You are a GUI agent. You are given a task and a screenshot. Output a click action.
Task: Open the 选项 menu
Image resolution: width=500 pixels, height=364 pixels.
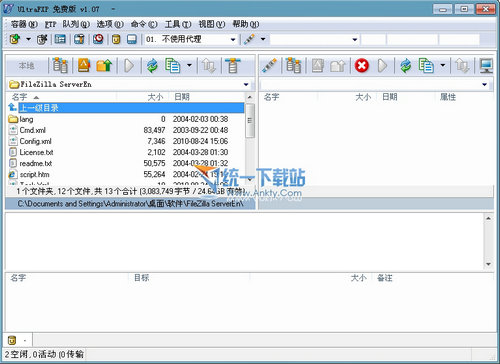110,24
